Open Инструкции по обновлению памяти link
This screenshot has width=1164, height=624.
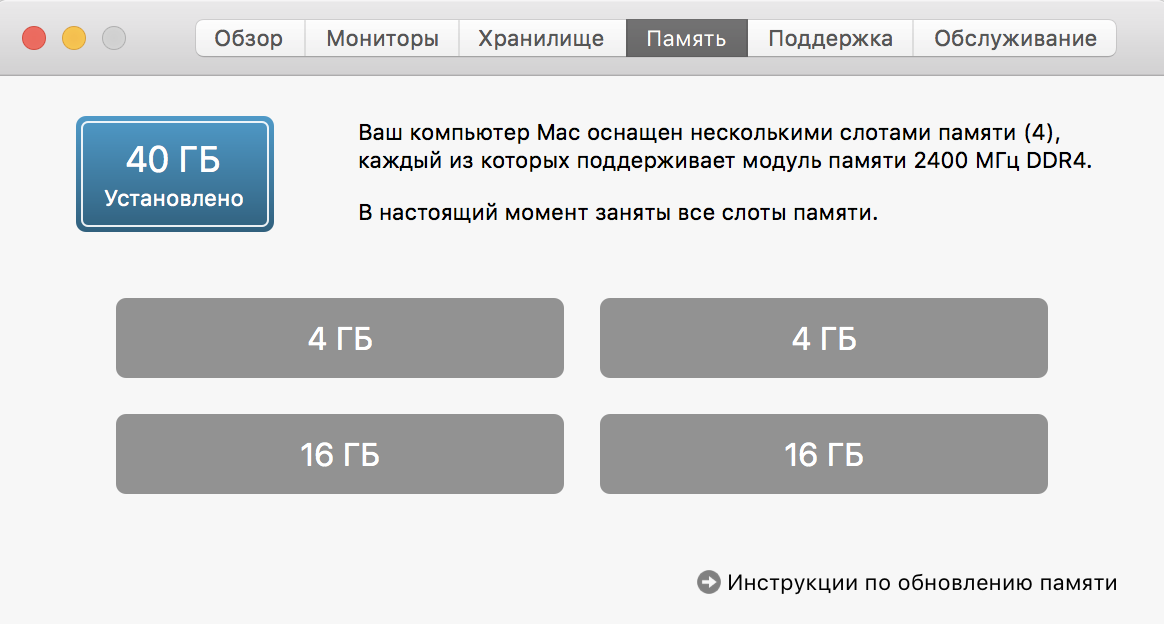pyautogui.click(x=922, y=582)
